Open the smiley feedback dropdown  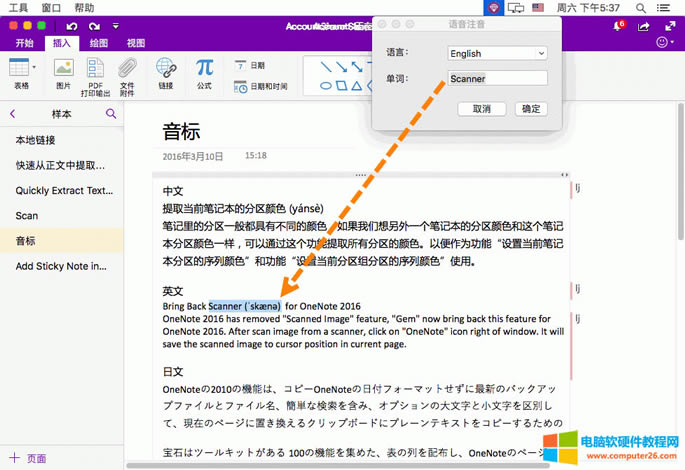pos(664,43)
